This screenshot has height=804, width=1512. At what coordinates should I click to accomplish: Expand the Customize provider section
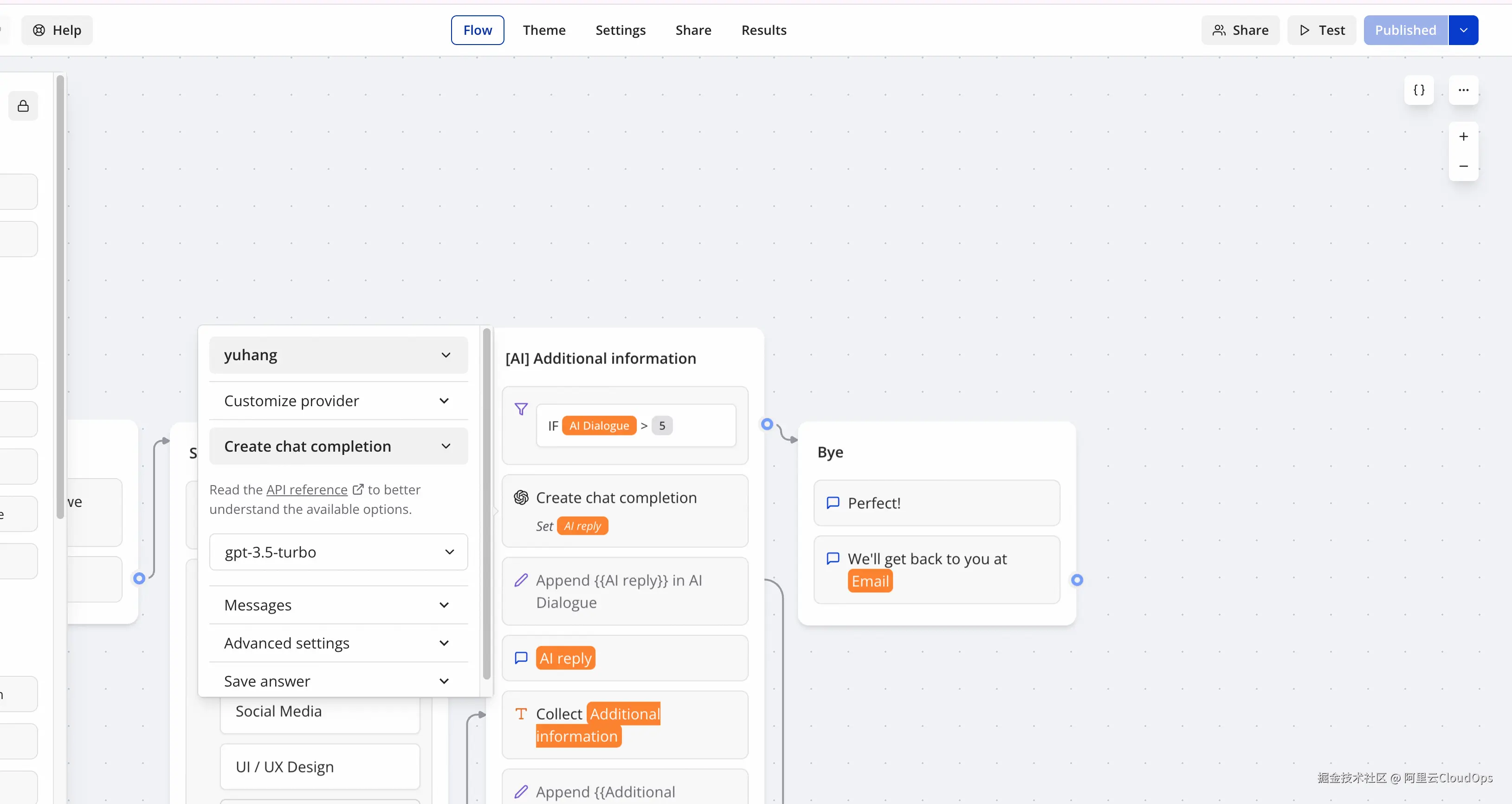click(338, 401)
